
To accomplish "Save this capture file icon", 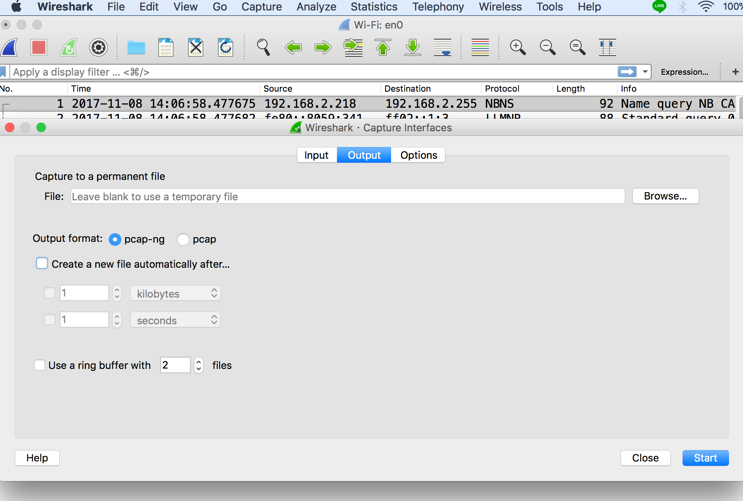I will pyautogui.click(x=166, y=47).
